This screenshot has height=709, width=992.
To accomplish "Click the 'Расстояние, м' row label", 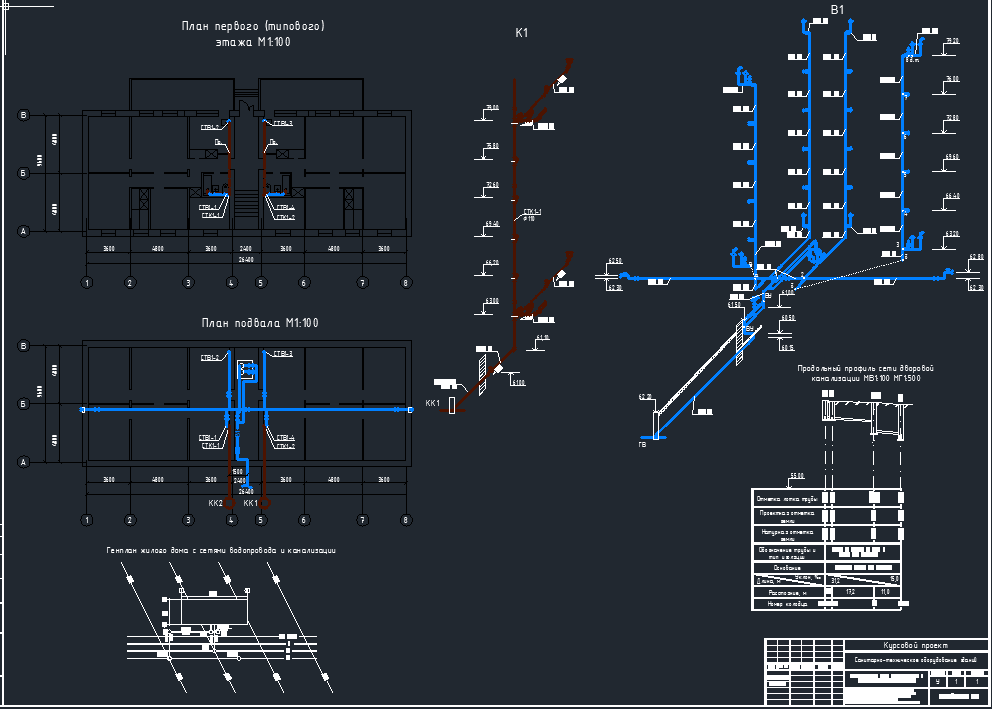I will tap(787, 593).
